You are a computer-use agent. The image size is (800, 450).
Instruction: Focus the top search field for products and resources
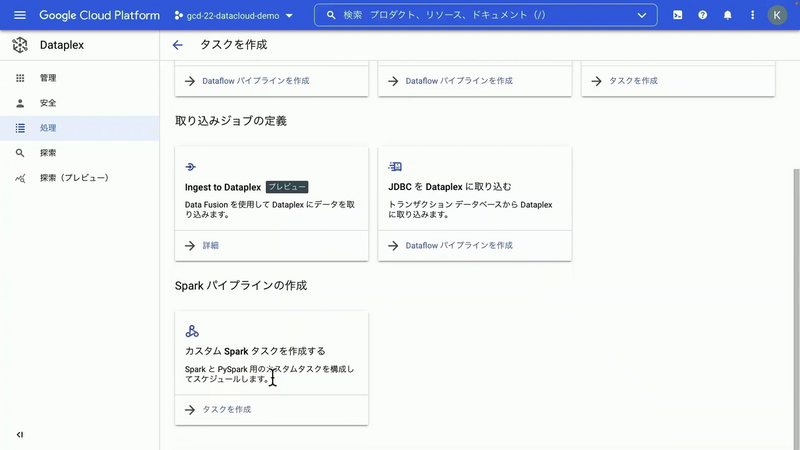[486, 15]
